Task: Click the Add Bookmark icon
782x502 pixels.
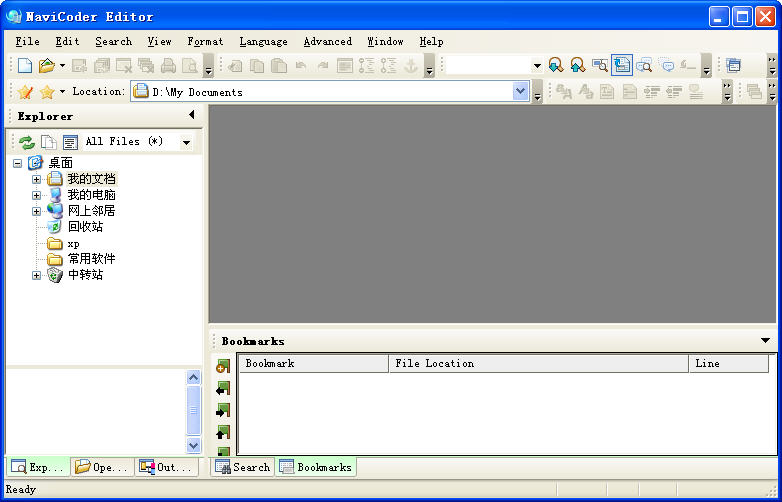Action: tap(223, 366)
